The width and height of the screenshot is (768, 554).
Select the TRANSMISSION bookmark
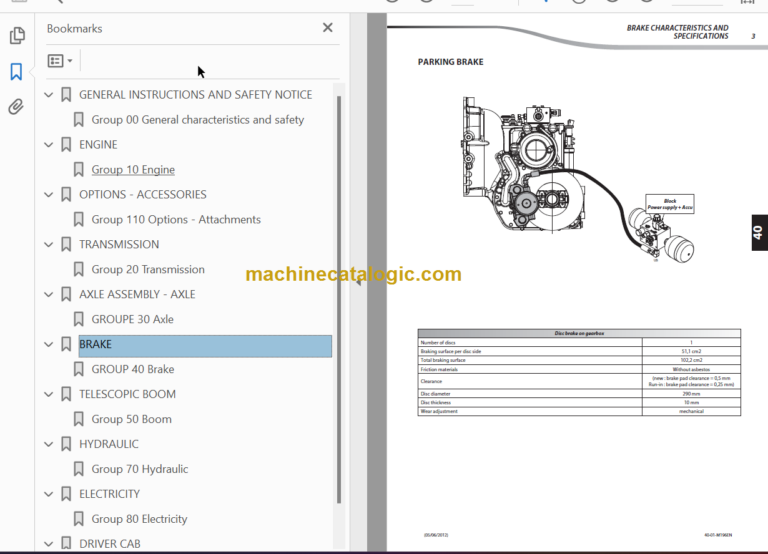coord(119,244)
